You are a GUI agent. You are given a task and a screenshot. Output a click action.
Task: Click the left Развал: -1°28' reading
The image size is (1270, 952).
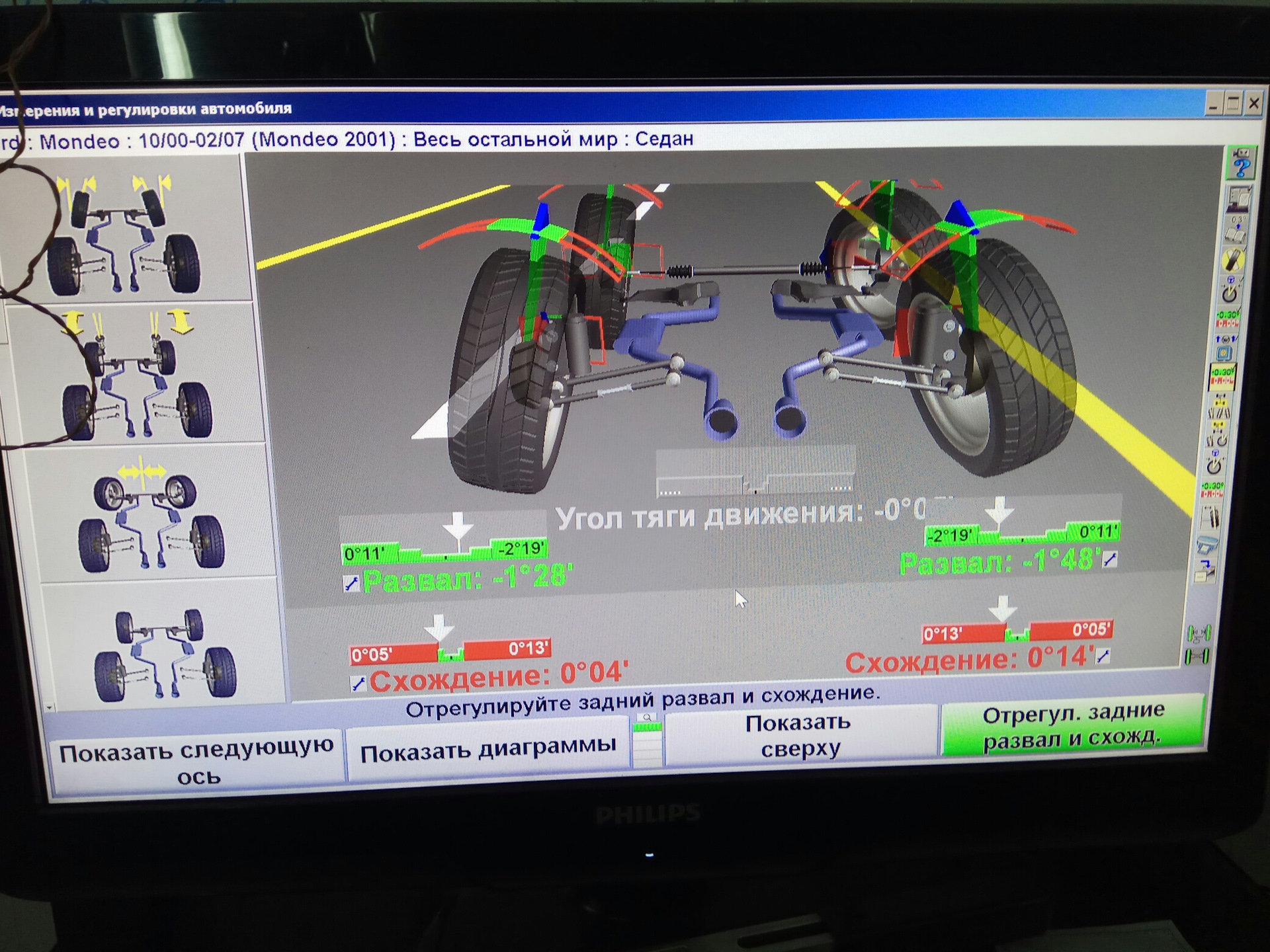(467, 578)
